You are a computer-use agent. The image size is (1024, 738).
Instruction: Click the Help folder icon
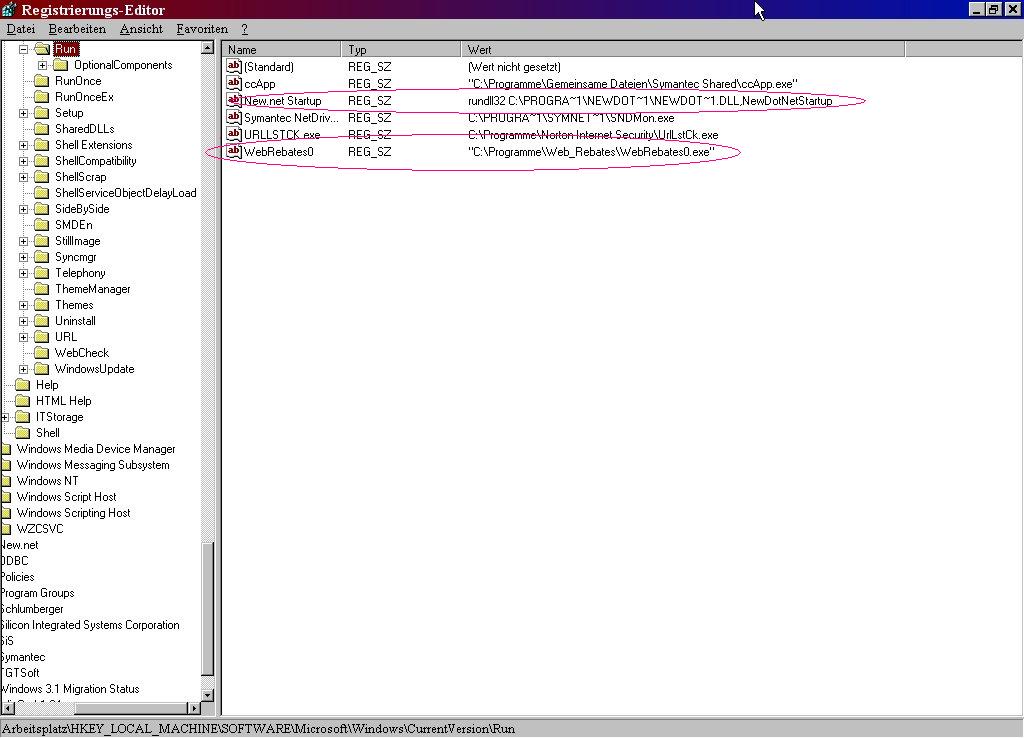pyautogui.click(x=23, y=385)
